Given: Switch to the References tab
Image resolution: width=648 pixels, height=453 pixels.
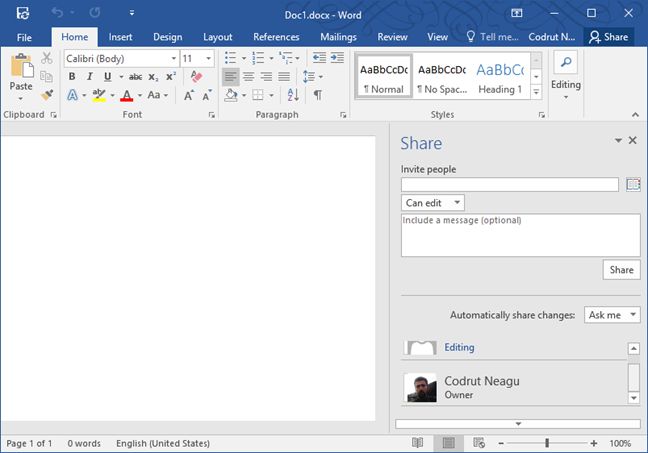Looking at the screenshot, I should (x=276, y=37).
